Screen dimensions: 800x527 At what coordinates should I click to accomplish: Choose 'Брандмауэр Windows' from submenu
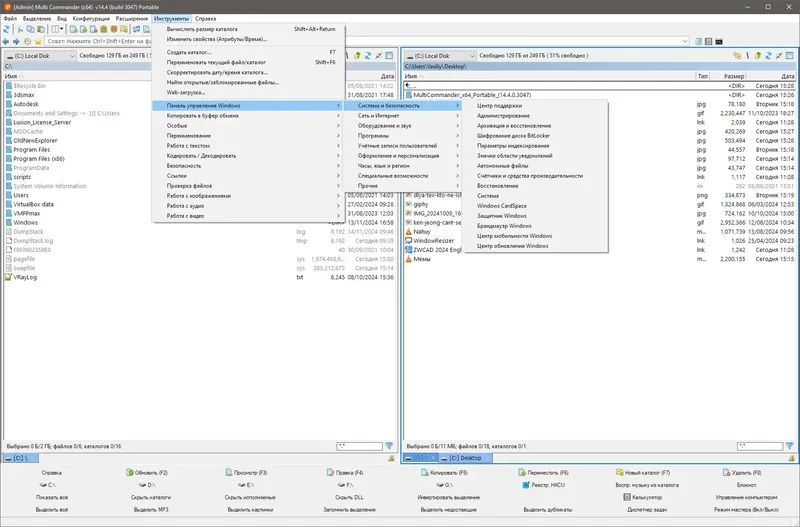(535, 226)
